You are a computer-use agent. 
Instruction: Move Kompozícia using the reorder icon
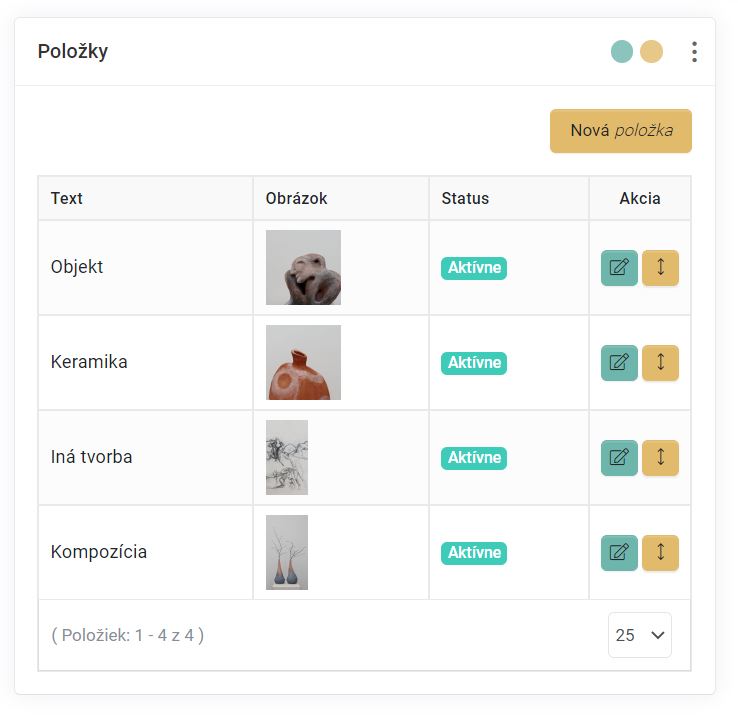tap(660, 553)
